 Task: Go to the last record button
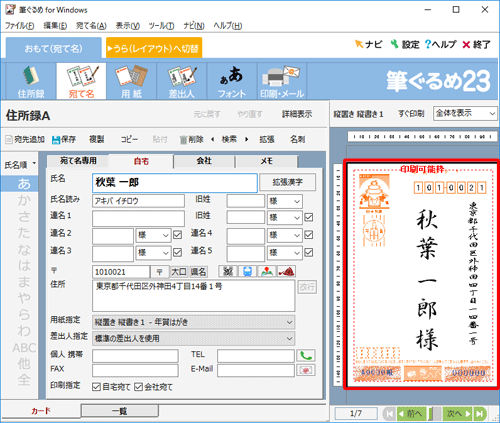pos(480,414)
